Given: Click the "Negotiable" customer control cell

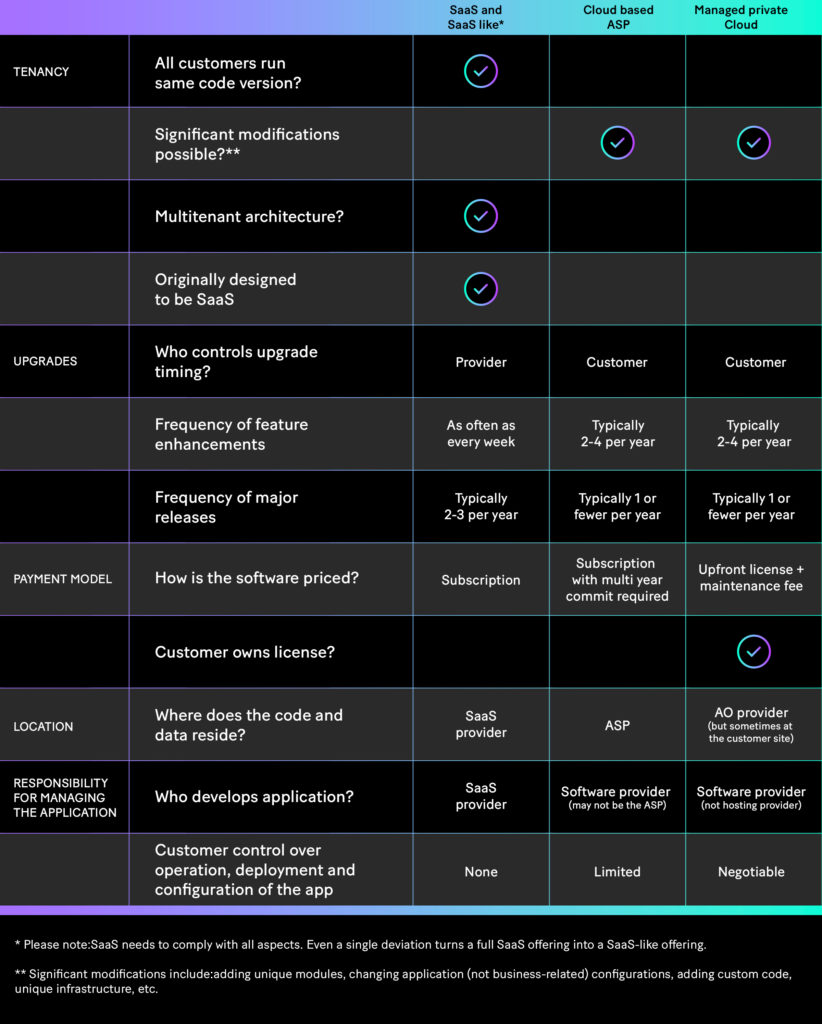Looking at the screenshot, I should [751, 872].
